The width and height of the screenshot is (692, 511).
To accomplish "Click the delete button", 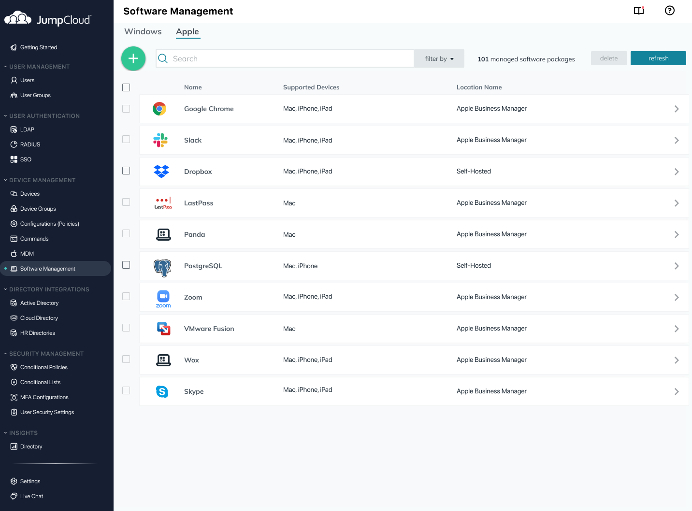I will coord(608,59).
